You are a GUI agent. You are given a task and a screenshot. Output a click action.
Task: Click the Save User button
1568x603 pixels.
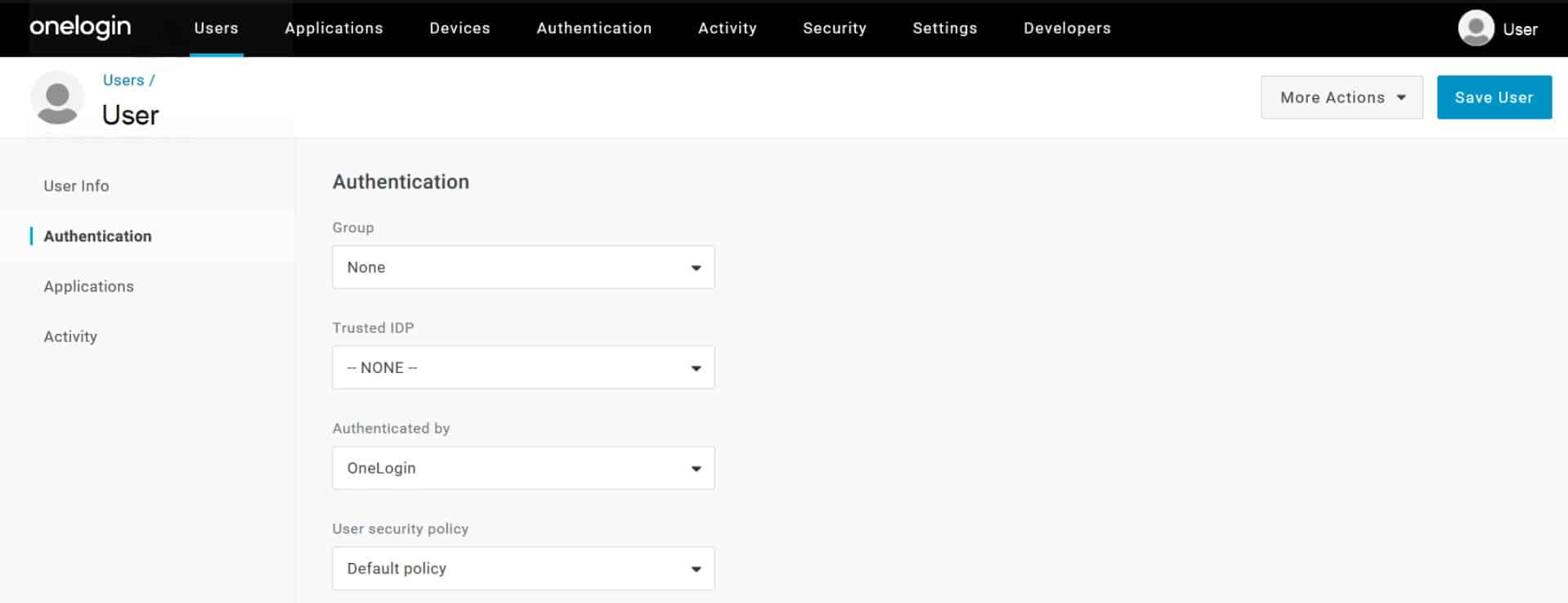1494,97
